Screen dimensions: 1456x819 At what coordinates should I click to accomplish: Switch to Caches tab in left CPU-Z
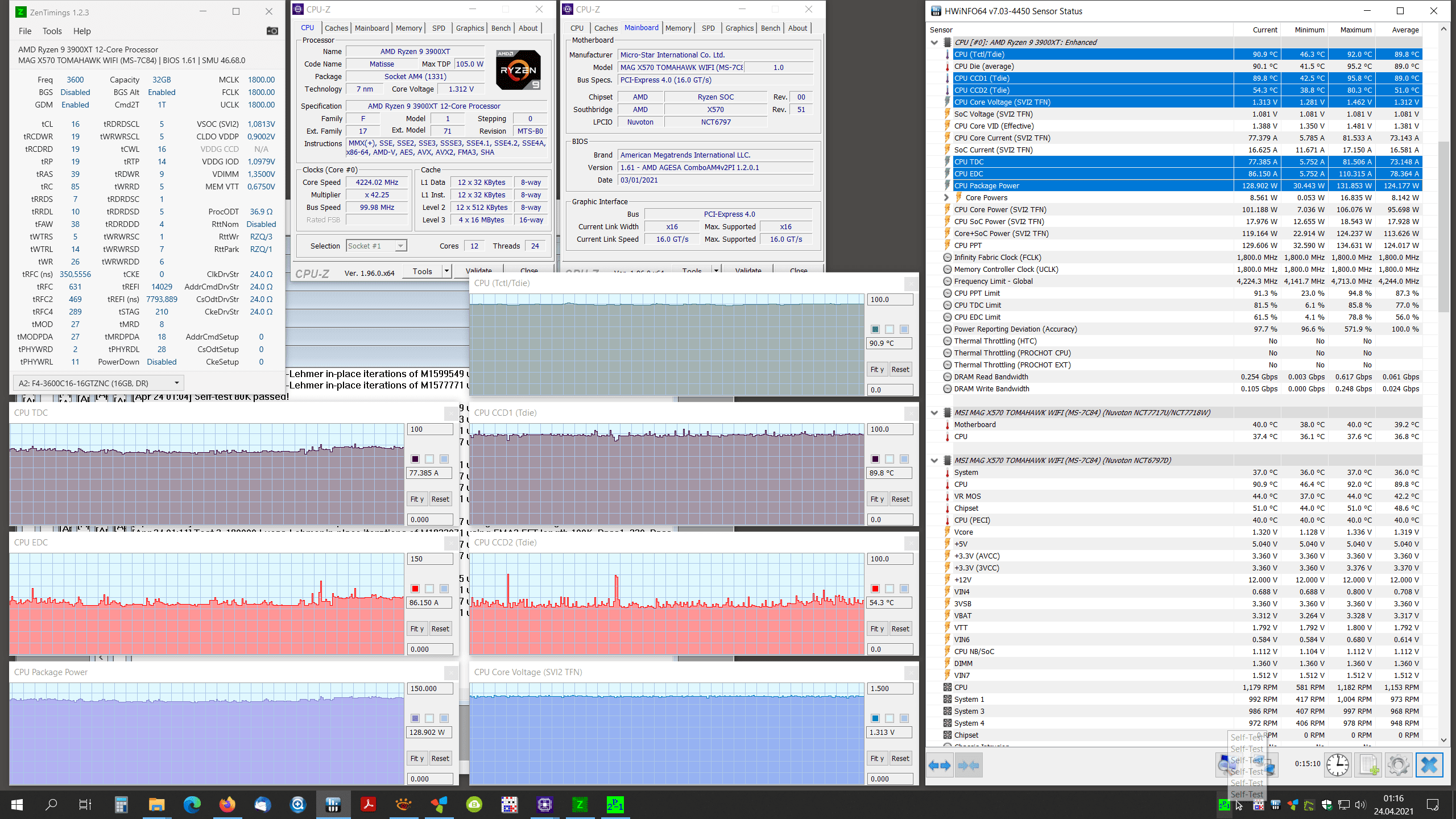pyautogui.click(x=336, y=28)
